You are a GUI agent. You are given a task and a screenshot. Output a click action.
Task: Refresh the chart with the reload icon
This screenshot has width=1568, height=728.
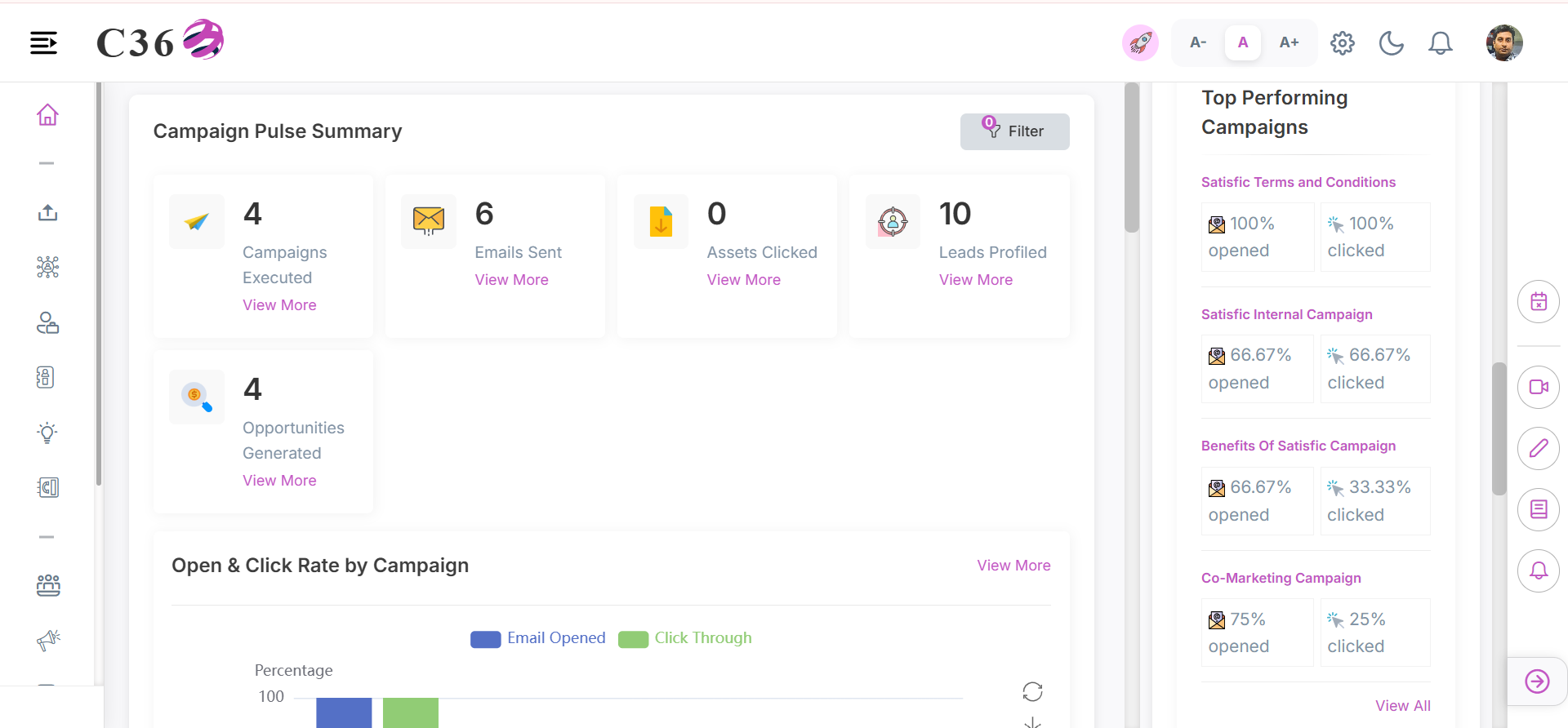1032,692
